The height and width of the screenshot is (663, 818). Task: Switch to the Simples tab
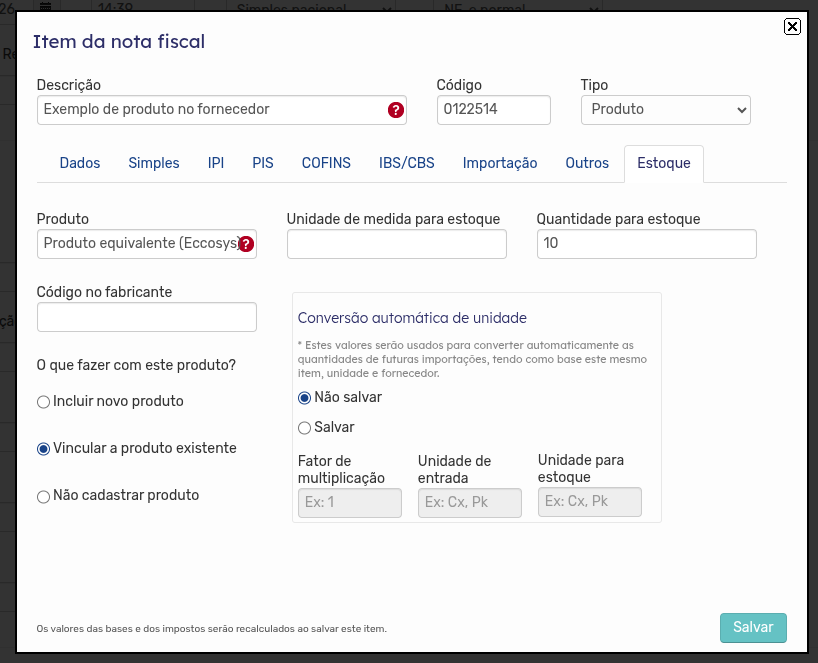coord(154,163)
